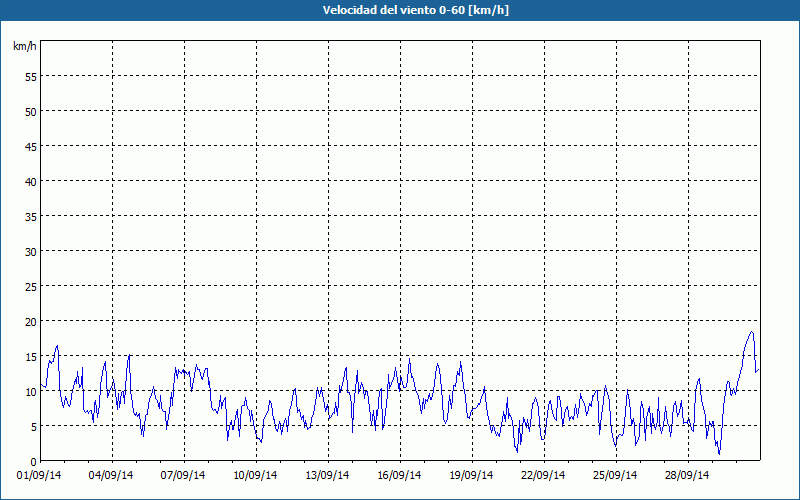Click the y-axis label '45'
Screen dimensions: 800x500
point(31,146)
